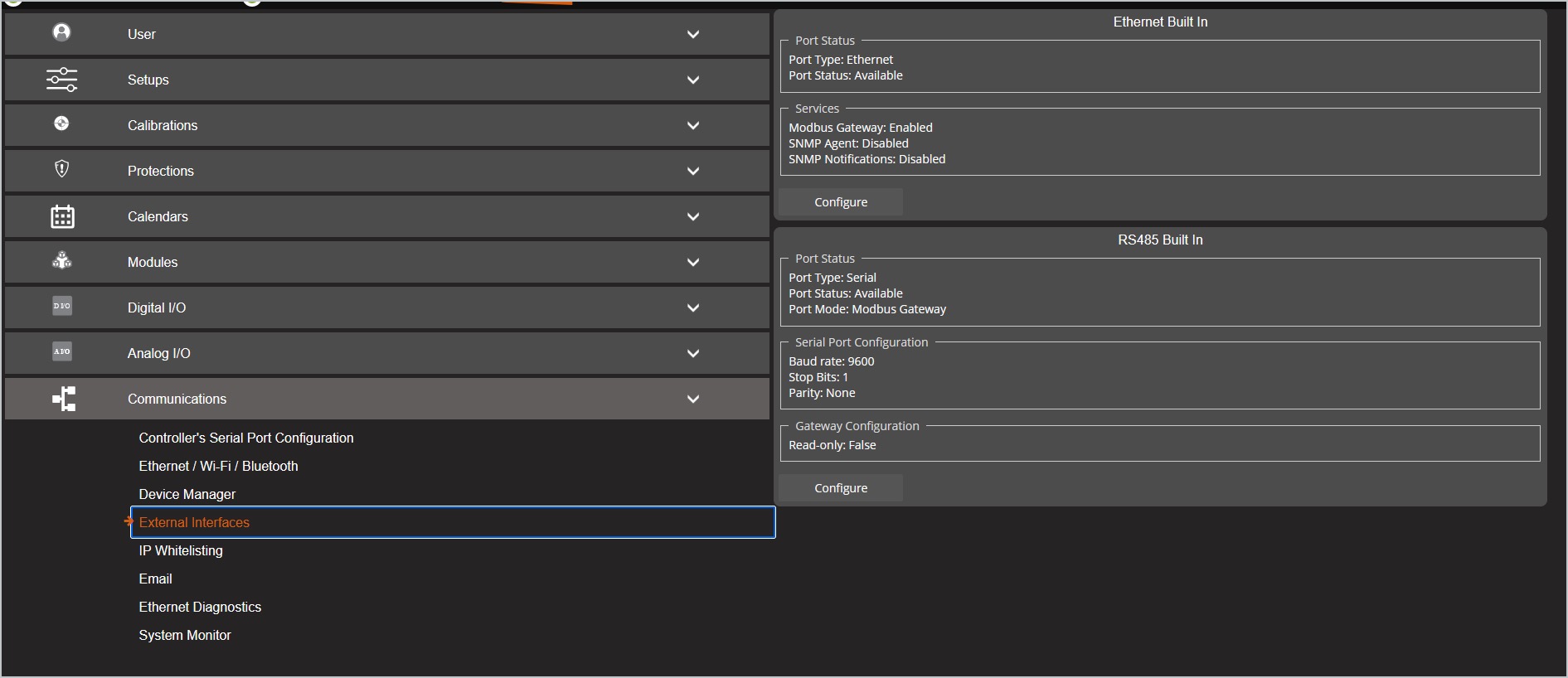Expand the Modules section chevron
The height and width of the screenshot is (678, 1568).
point(693,263)
